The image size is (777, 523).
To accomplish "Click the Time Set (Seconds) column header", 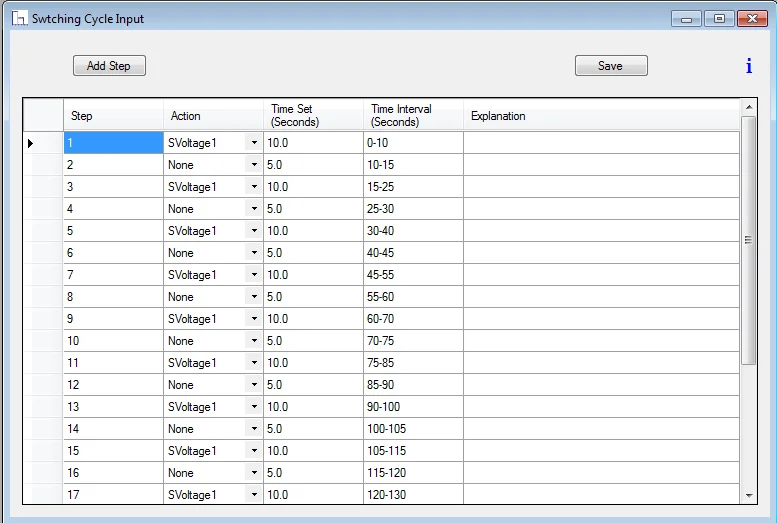I will pos(313,116).
